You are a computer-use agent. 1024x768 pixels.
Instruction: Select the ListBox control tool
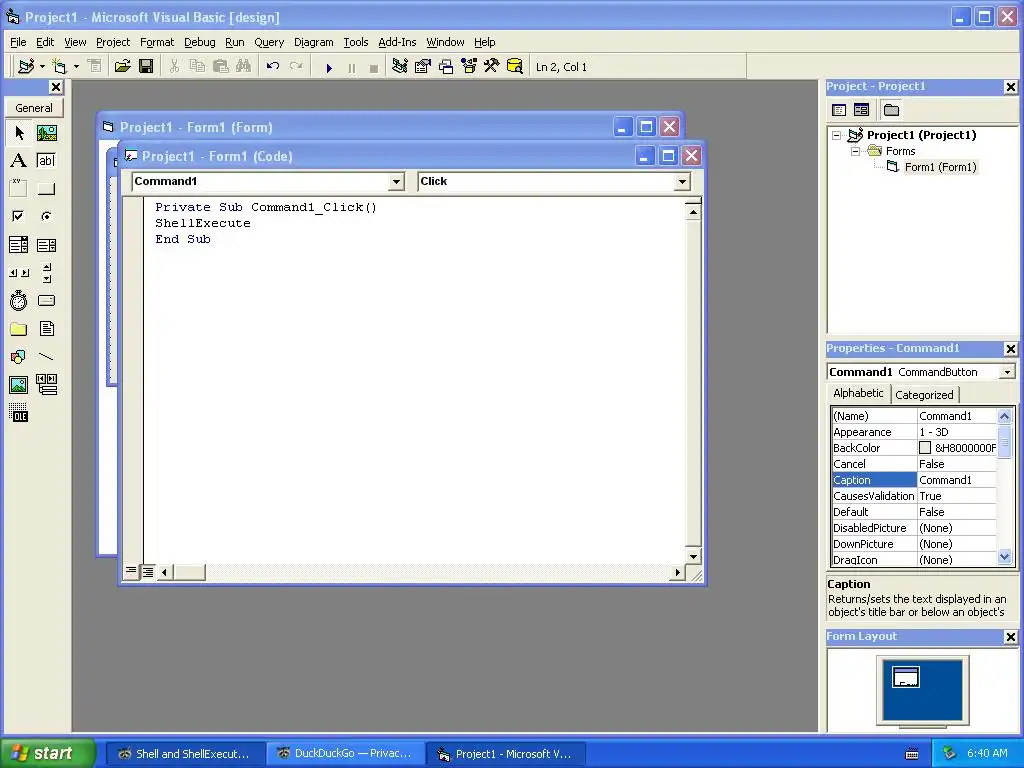tap(46, 245)
